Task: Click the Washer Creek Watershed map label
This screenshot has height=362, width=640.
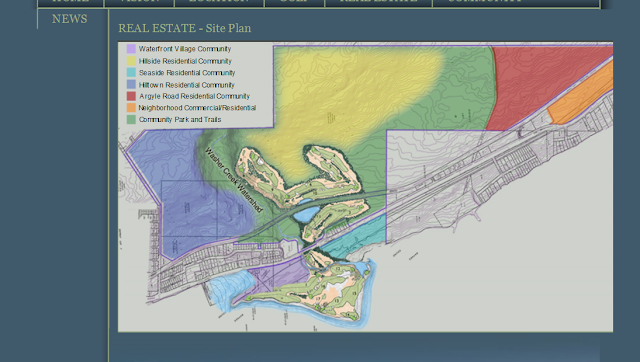Action: (x=233, y=180)
